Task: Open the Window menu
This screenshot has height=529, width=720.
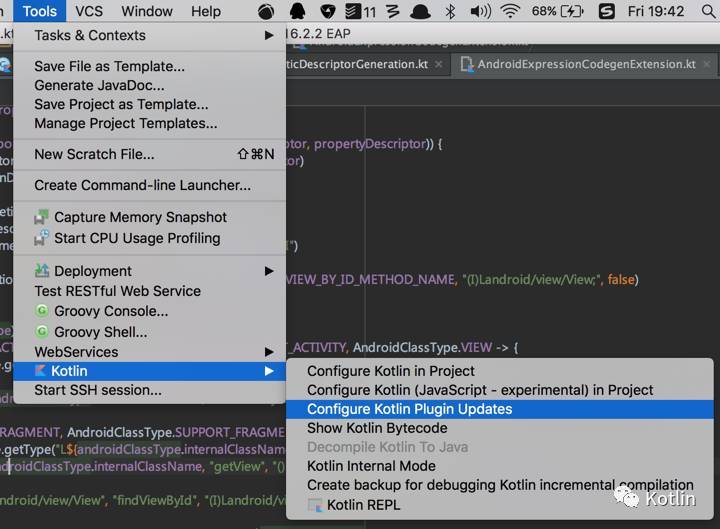Action: click(x=147, y=11)
